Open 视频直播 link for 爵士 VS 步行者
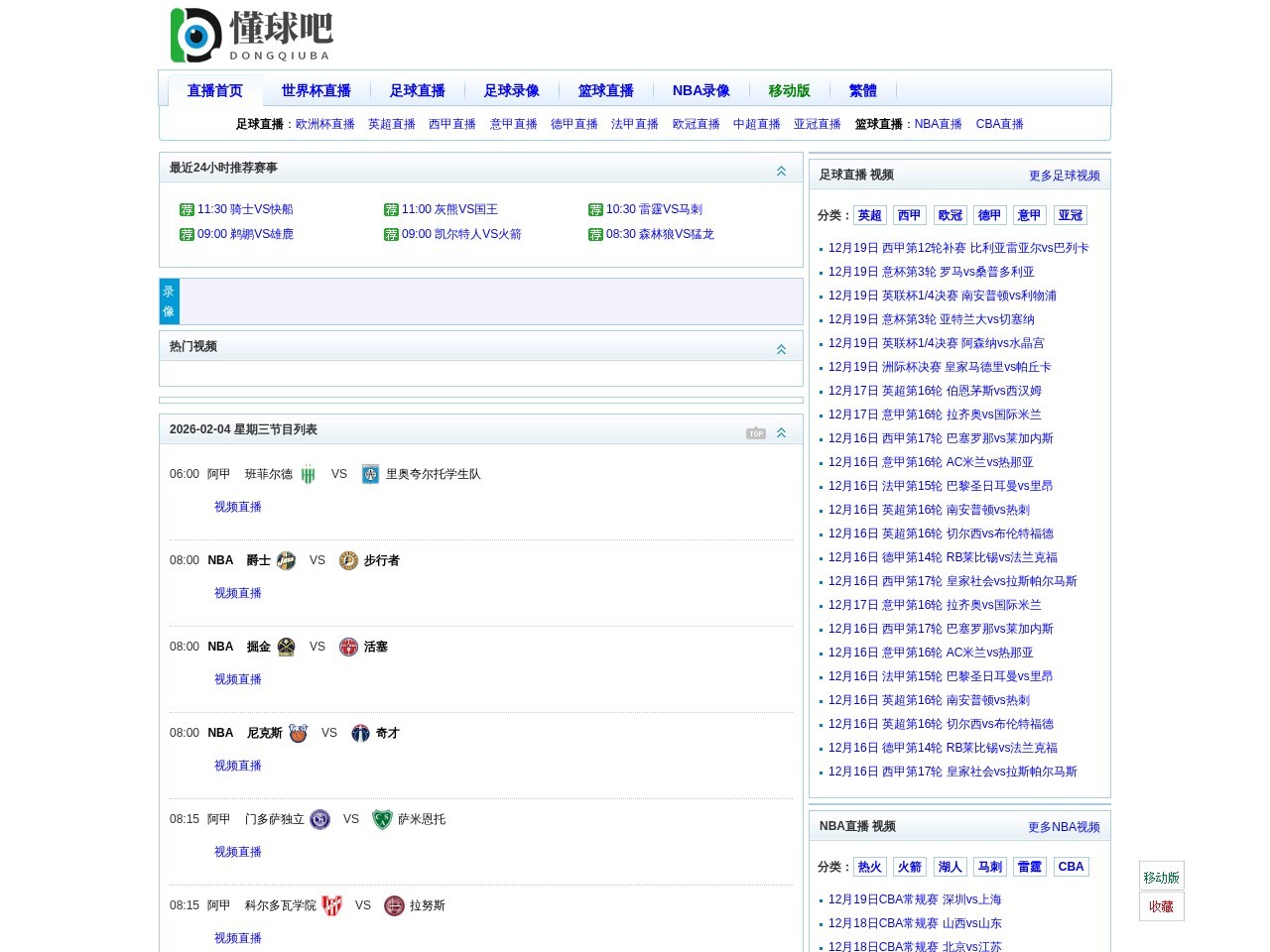This screenshot has height=952, width=1270. click(x=238, y=593)
